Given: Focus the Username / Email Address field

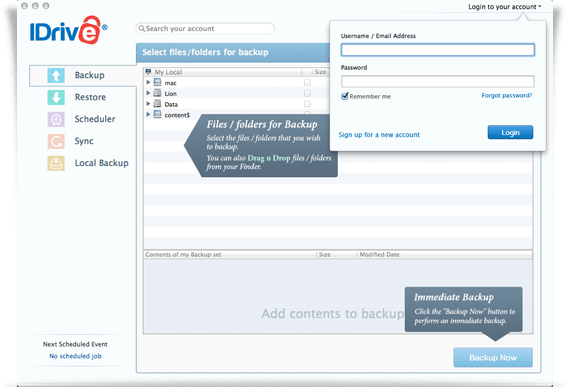Looking at the screenshot, I should (x=438, y=50).
